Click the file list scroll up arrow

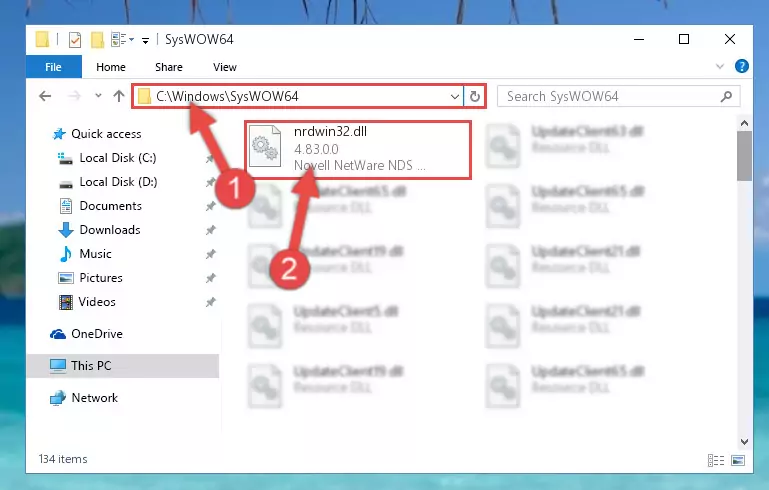coord(744,123)
